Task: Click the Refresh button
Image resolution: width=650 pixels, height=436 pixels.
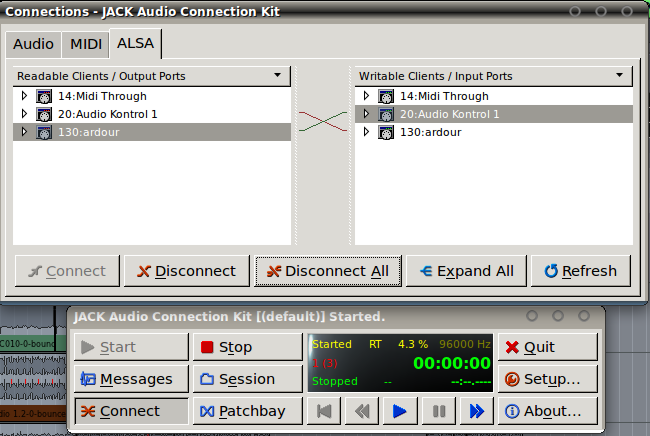Action: (580, 271)
